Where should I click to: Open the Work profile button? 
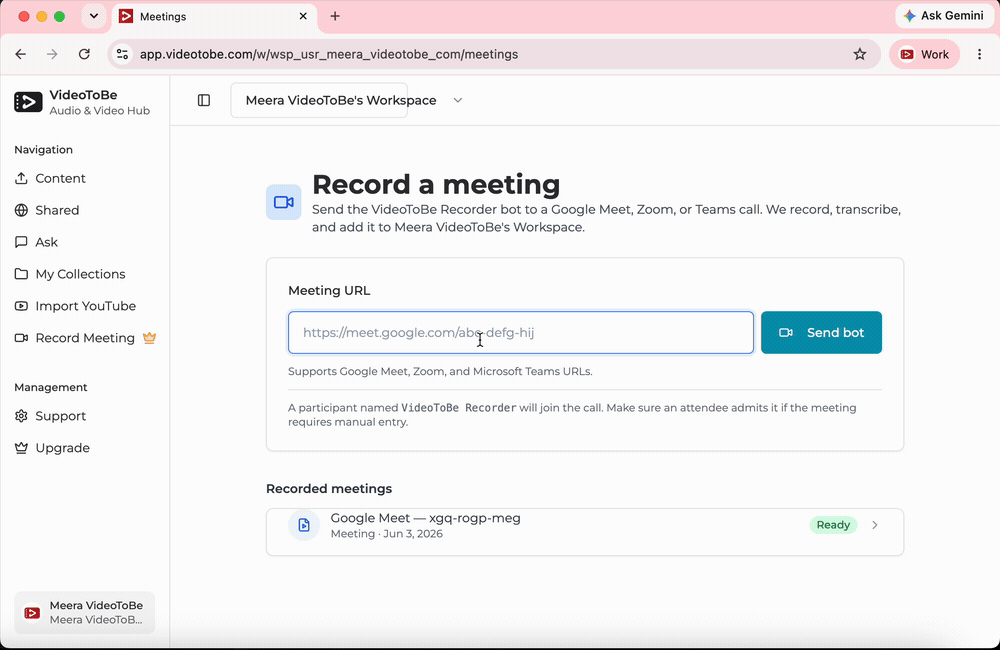[925, 54]
